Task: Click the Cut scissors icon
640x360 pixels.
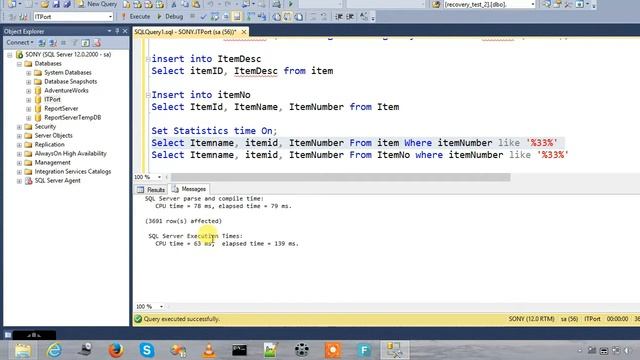Action: [174, 4]
